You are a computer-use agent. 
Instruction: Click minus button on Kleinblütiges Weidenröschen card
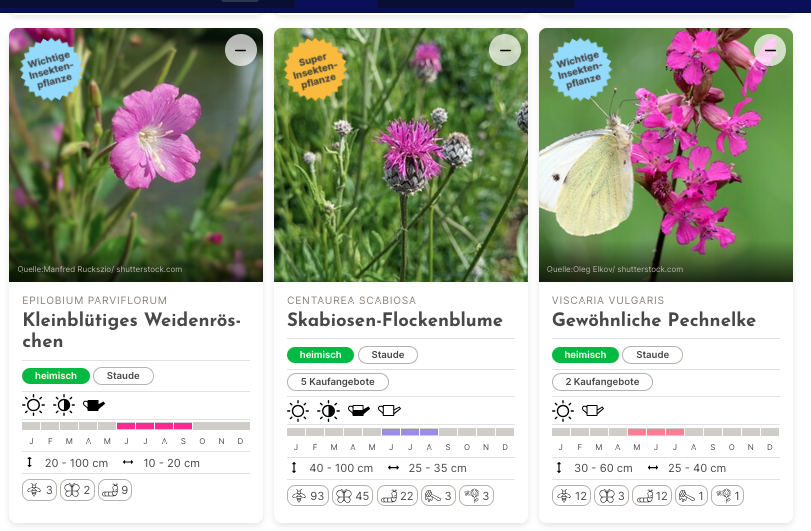pyautogui.click(x=241, y=50)
